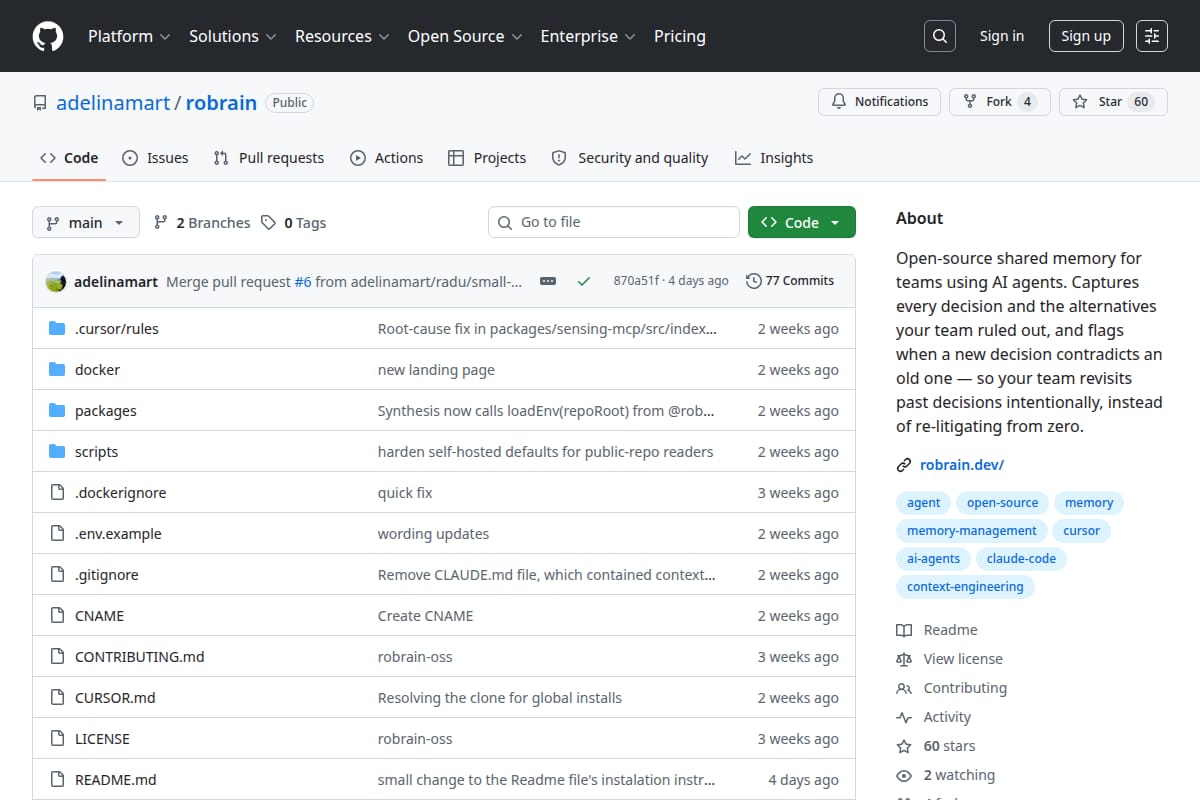
Task: Click the adelinamart avatar in the commit bar
Action: pyautogui.click(x=56, y=281)
